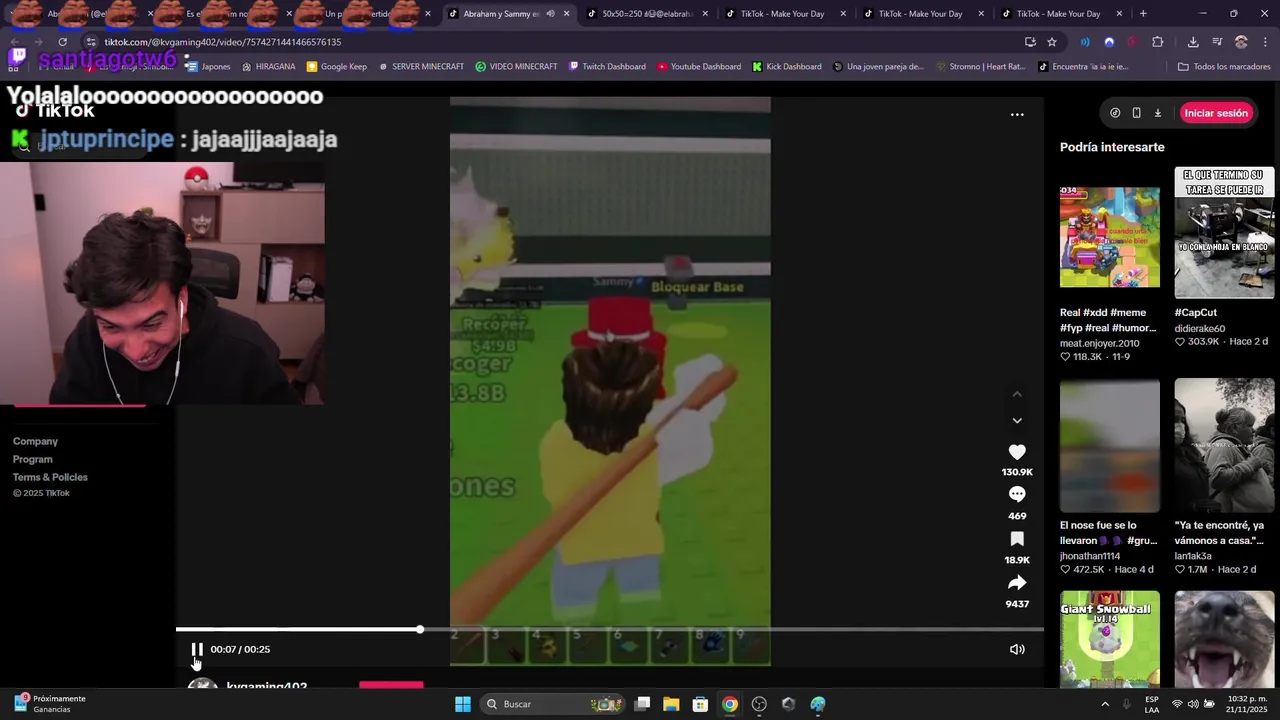Screen dimensions: 1280x720
Task: Open the SERVER MINECRAFT bookmark
Action: pos(421,67)
